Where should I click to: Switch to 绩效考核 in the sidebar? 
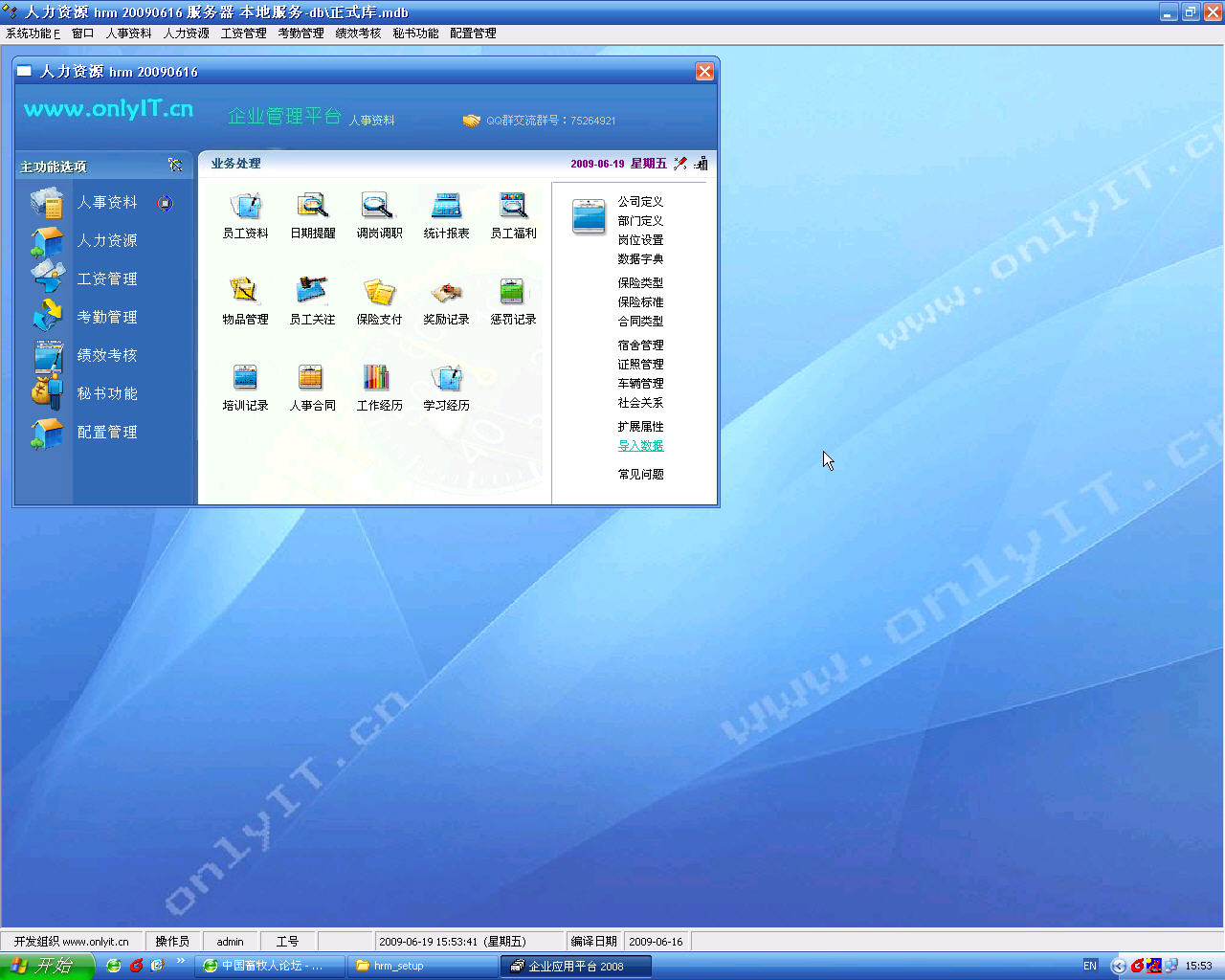click(106, 355)
